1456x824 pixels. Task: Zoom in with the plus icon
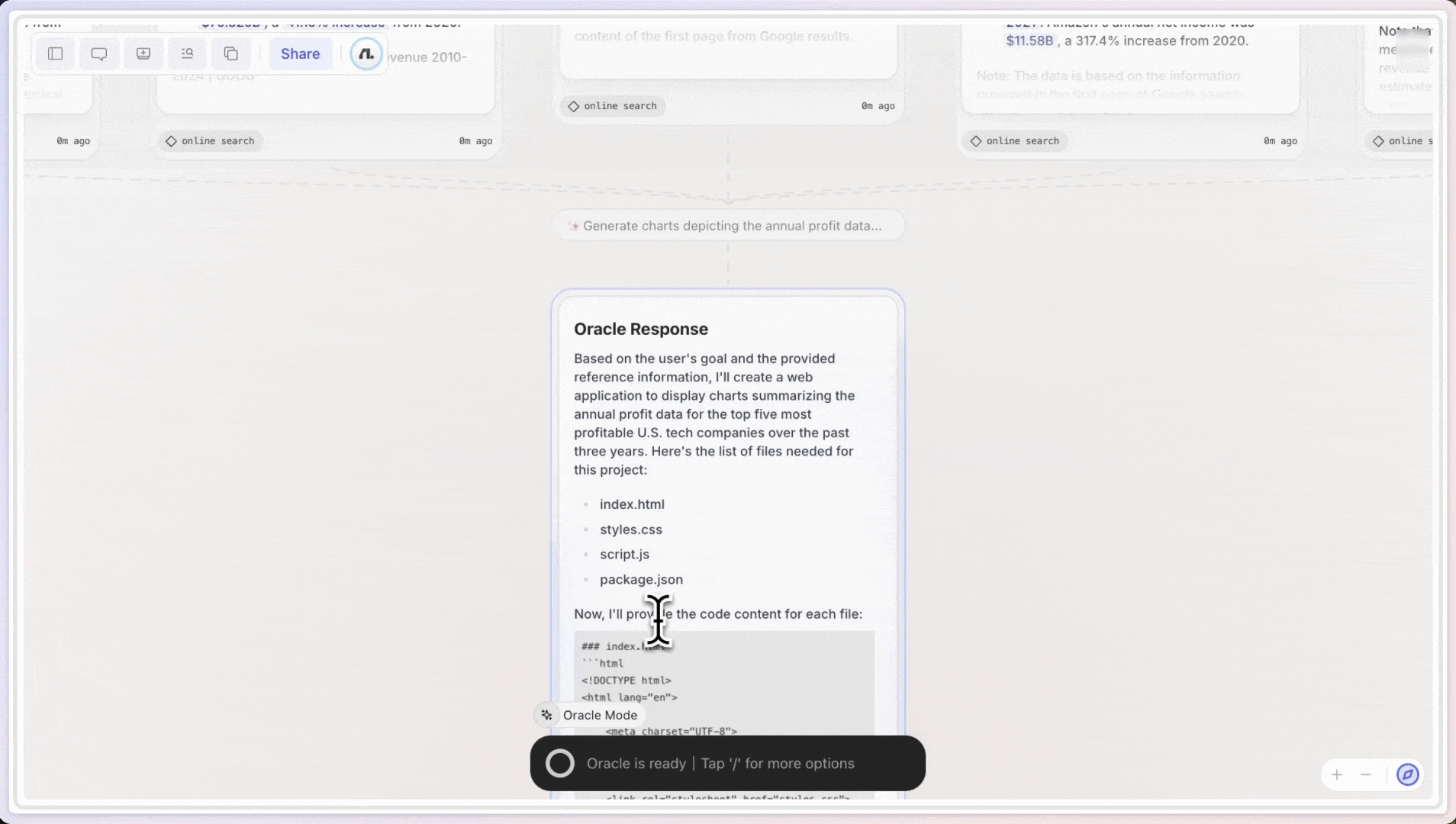click(1337, 774)
